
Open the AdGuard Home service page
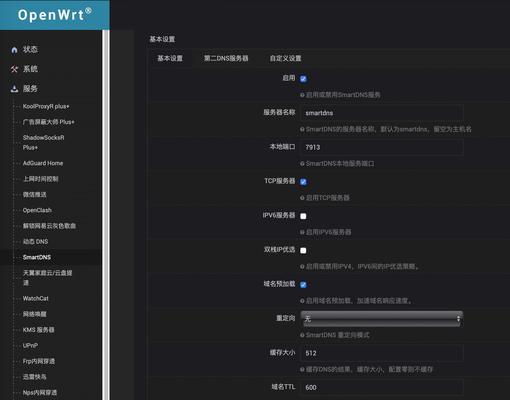click(43, 163)
